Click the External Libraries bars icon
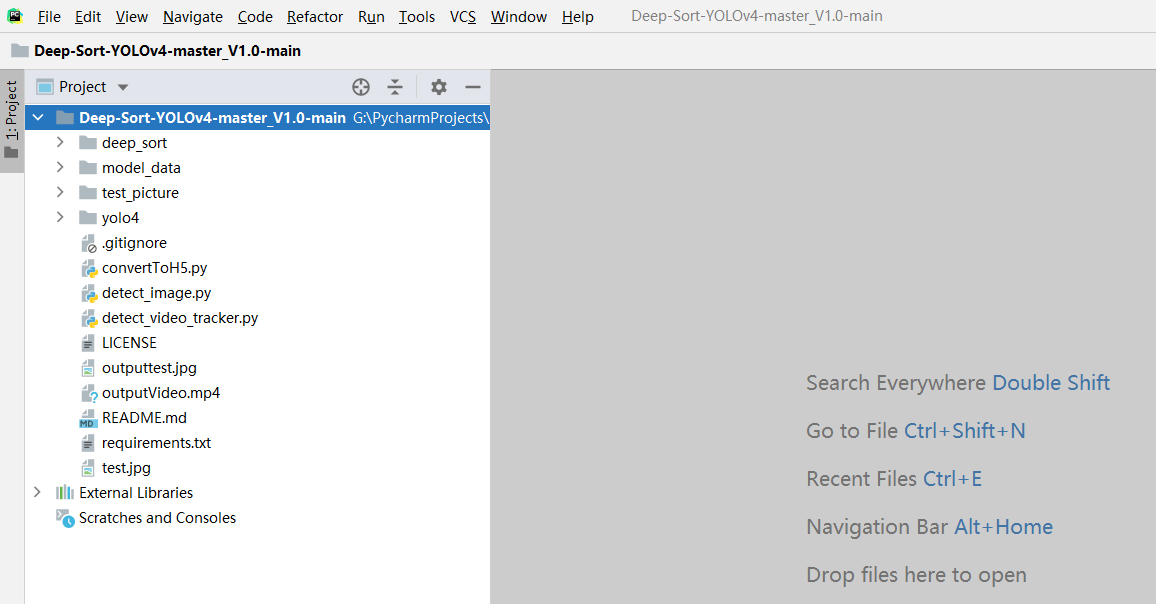Screen dimensions: 1156x604 point(65,493)
